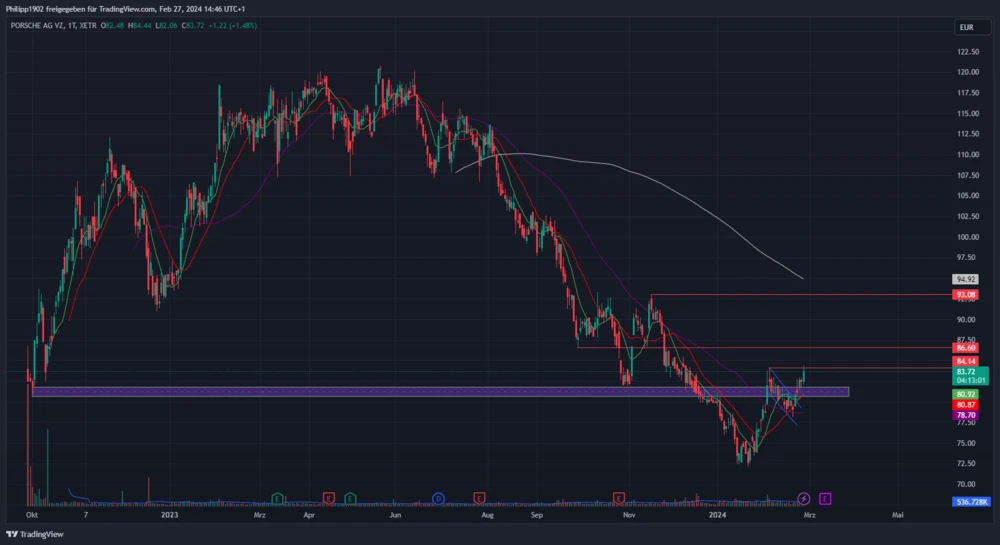
Task: Select the 86.60 red price label
Action: click(965, 347)
